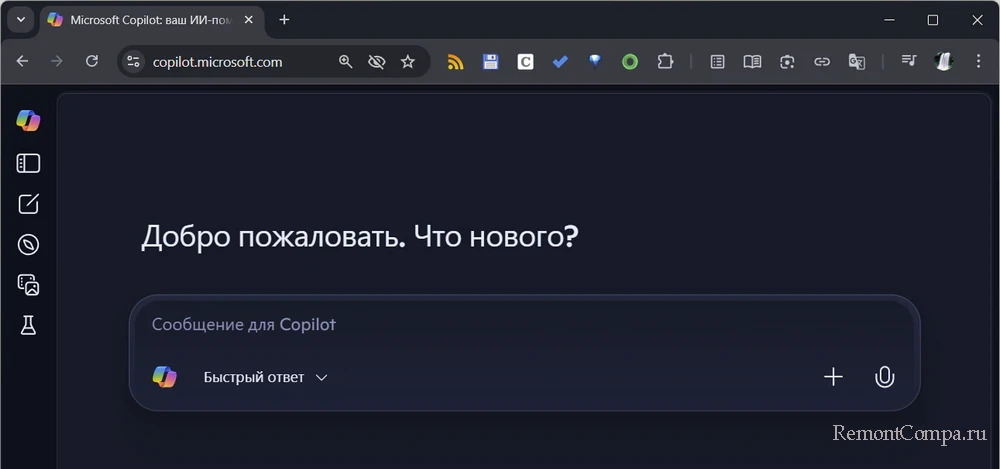The image size is (1000, 469).
Task: Open the Extensions puzzle piece icon
Action: (x=664, y=62)
